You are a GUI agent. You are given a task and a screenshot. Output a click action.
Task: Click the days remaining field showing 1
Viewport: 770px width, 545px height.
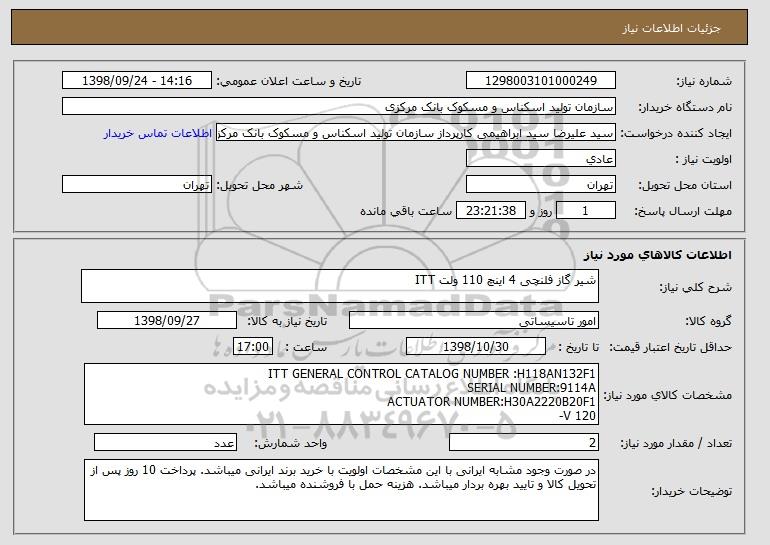pos(585,211)
